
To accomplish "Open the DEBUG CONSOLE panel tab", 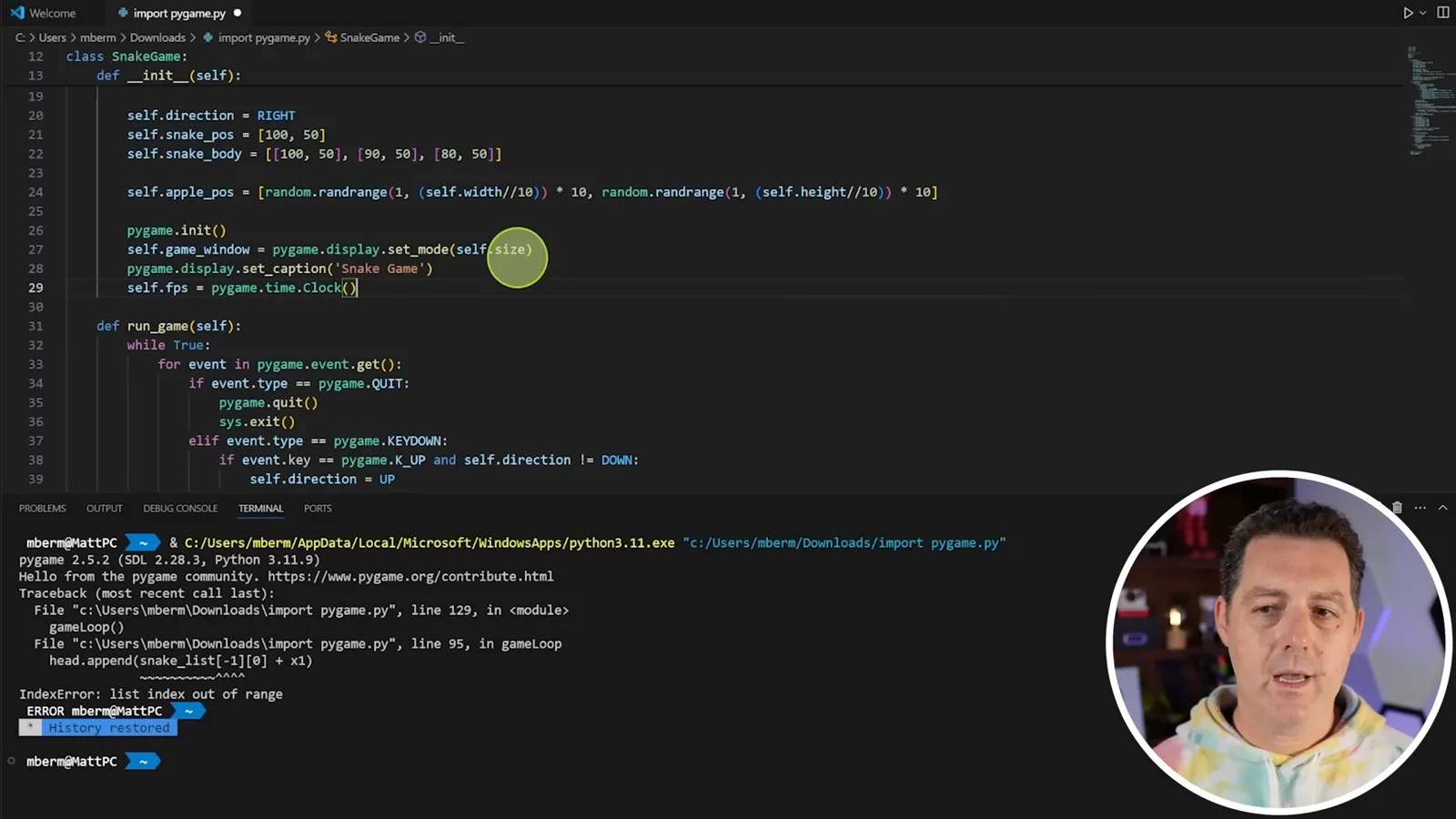I will 180,509.
